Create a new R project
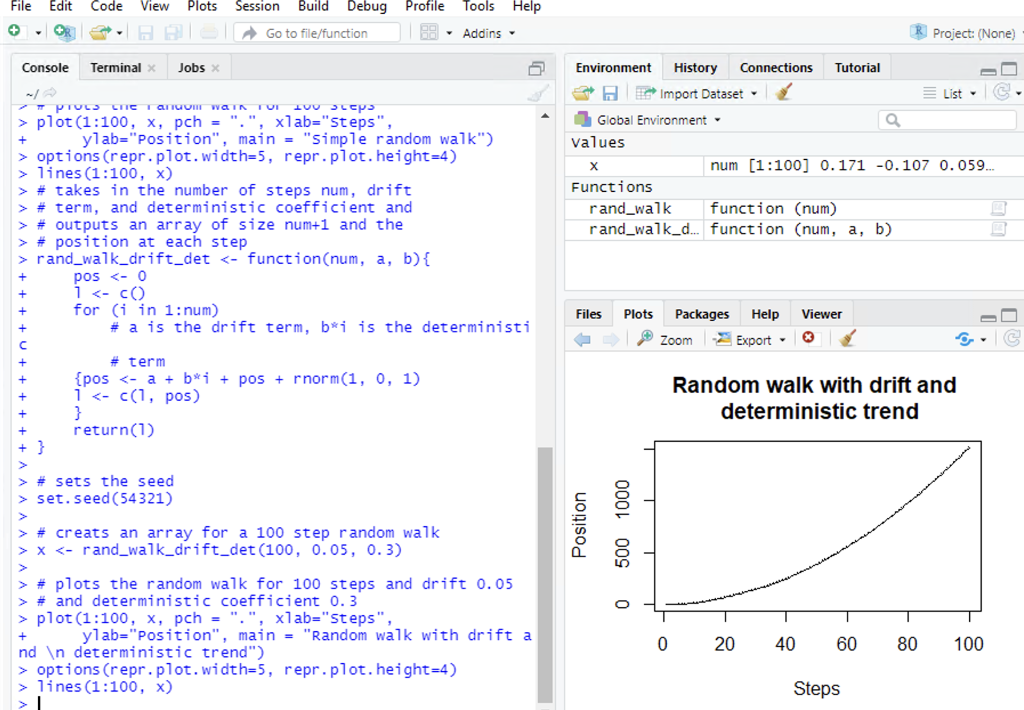Screen dimensions: 1024x710 coord(64,31)
